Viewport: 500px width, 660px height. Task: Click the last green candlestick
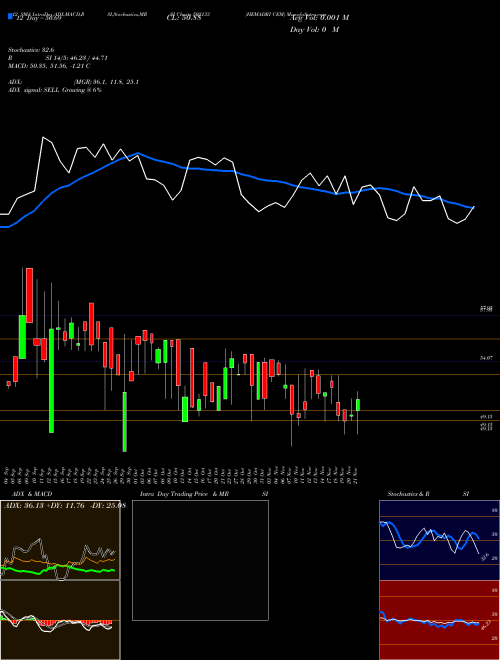358,405
